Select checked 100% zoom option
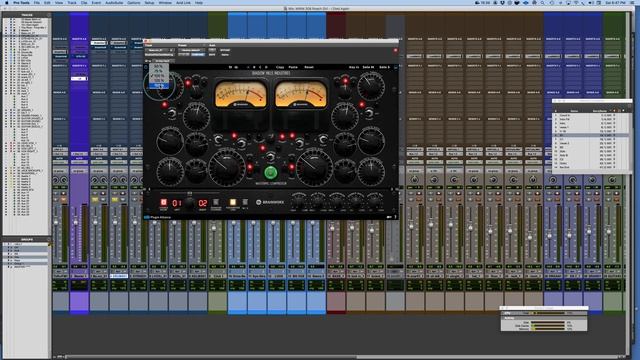This screenshot has height=360, width=640. [x=159, y=76]
